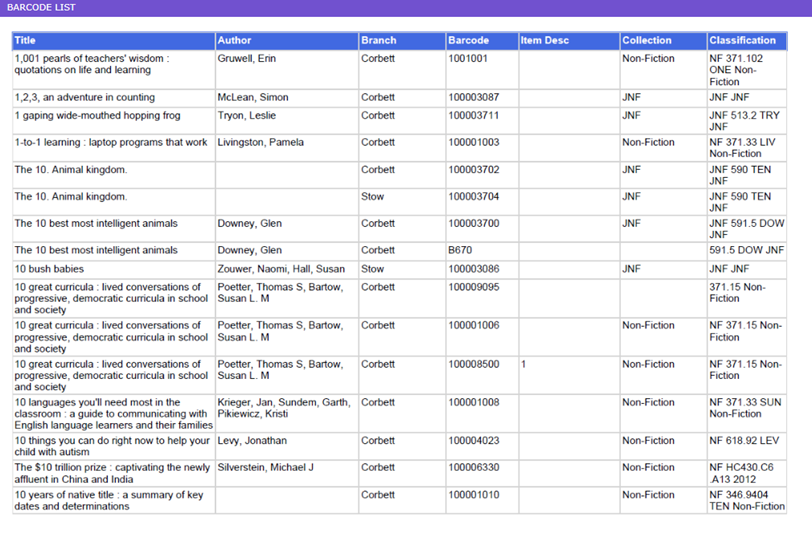
Task: Select author 'McLean, Simon'
Action: (x=253, y=97)
